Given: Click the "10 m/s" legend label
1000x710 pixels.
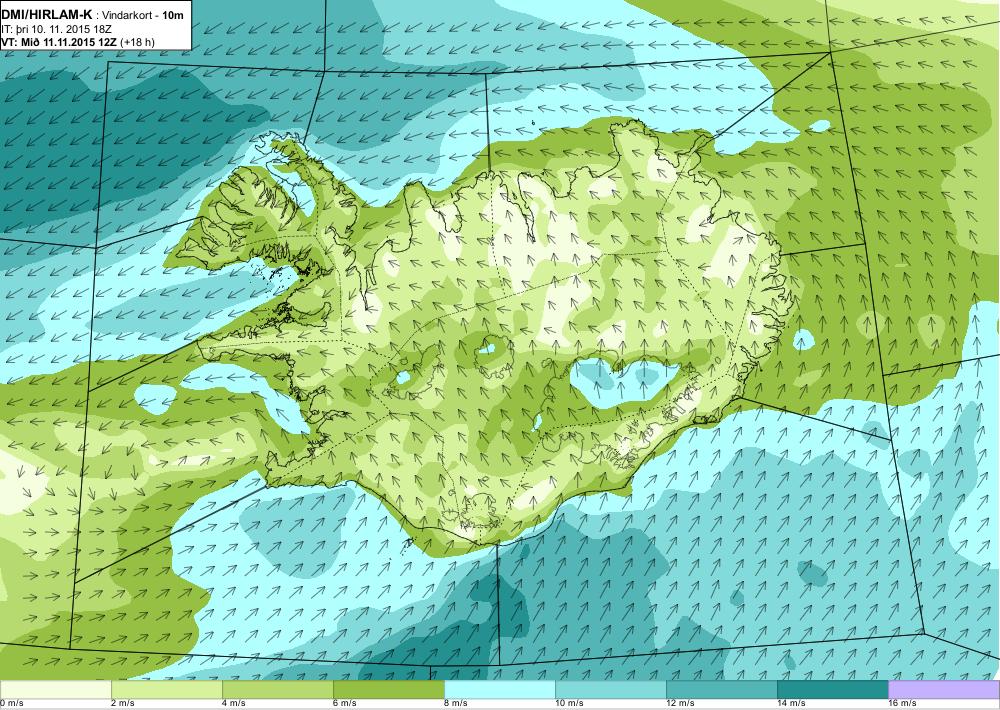Looking at the screenshot, I should pyautogui.click(x=569, y=704).
